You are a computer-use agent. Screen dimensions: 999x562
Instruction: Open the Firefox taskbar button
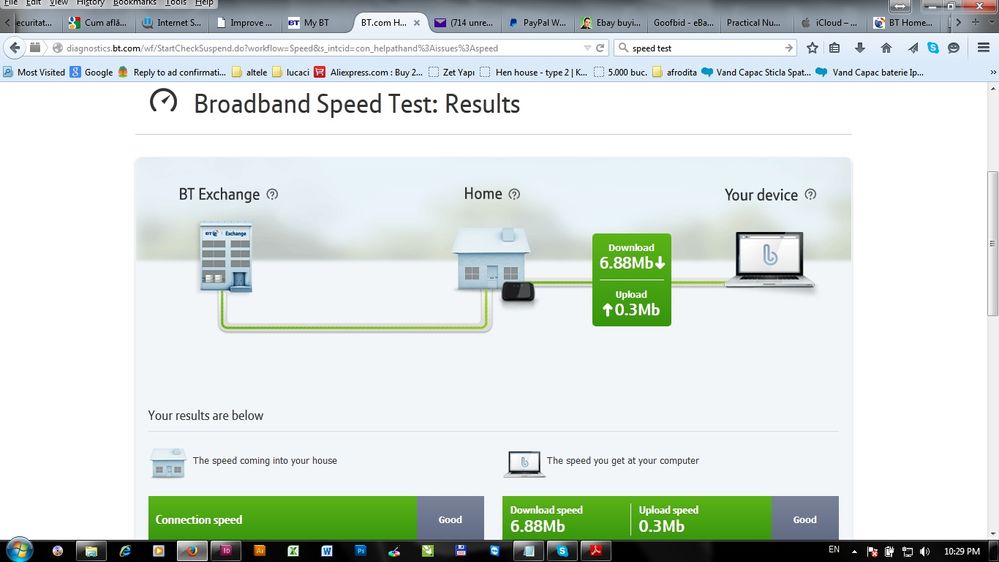192,551
